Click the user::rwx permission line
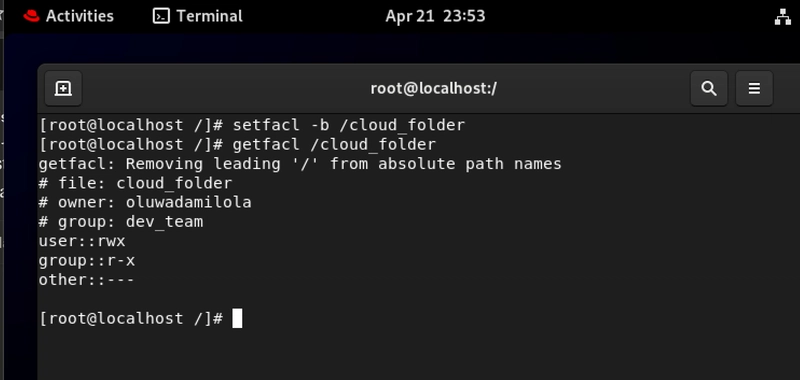This screenshot has height=380, width=800. [82, 241]
